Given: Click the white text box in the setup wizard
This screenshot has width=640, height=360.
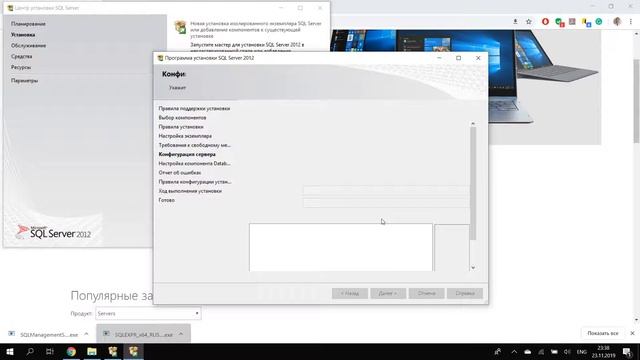Looking at the screenshot, I should click(x=341, y=247).
